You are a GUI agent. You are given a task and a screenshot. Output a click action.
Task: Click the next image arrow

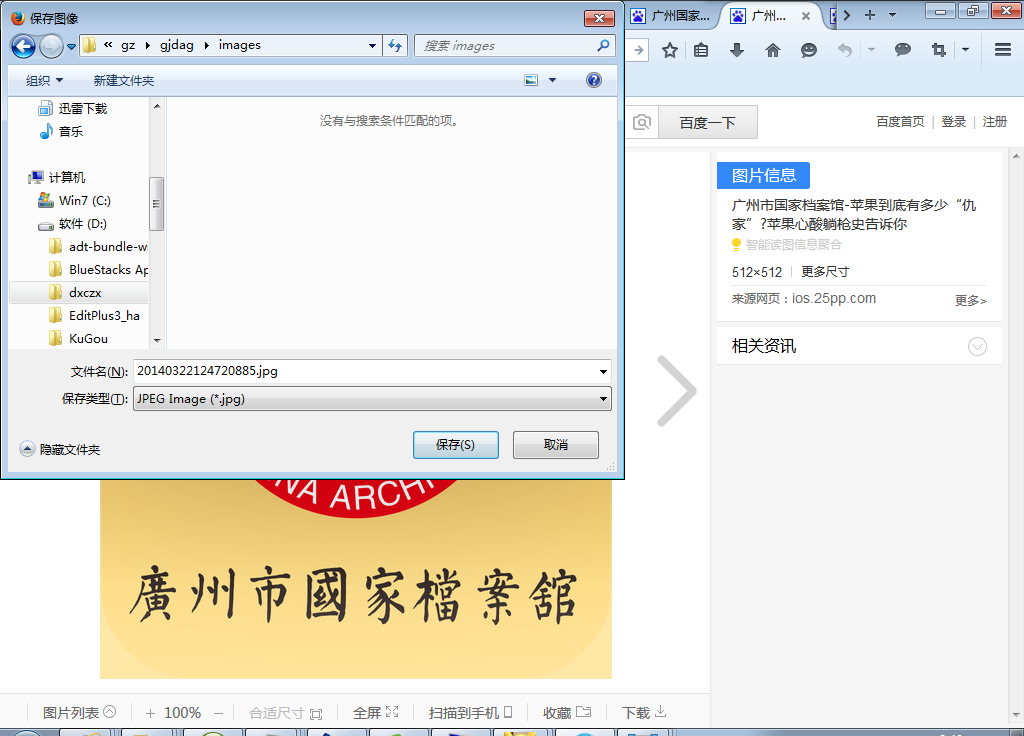(x=676, y=390)
